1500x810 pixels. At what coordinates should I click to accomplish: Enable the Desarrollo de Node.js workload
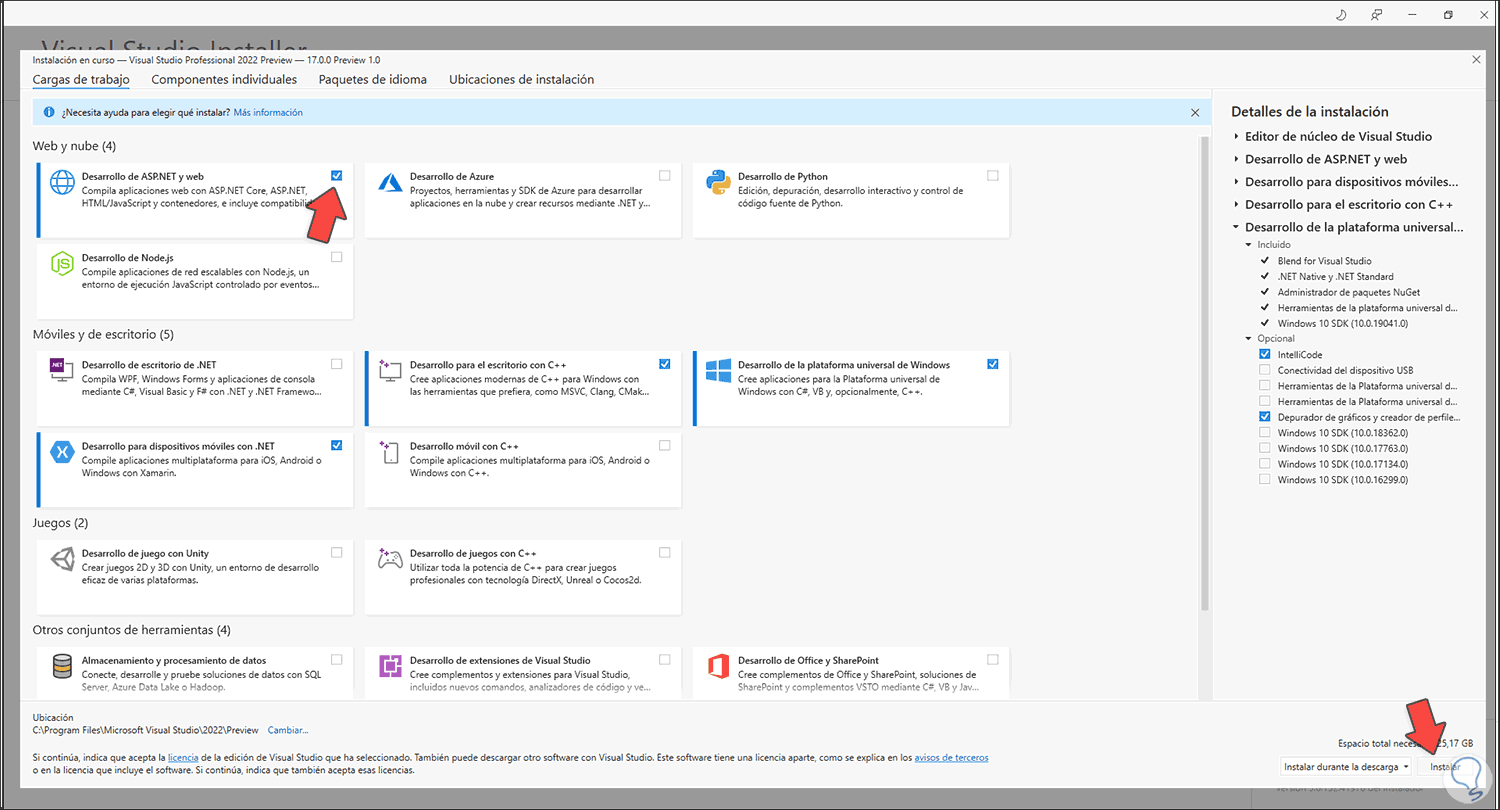point(337,257)
